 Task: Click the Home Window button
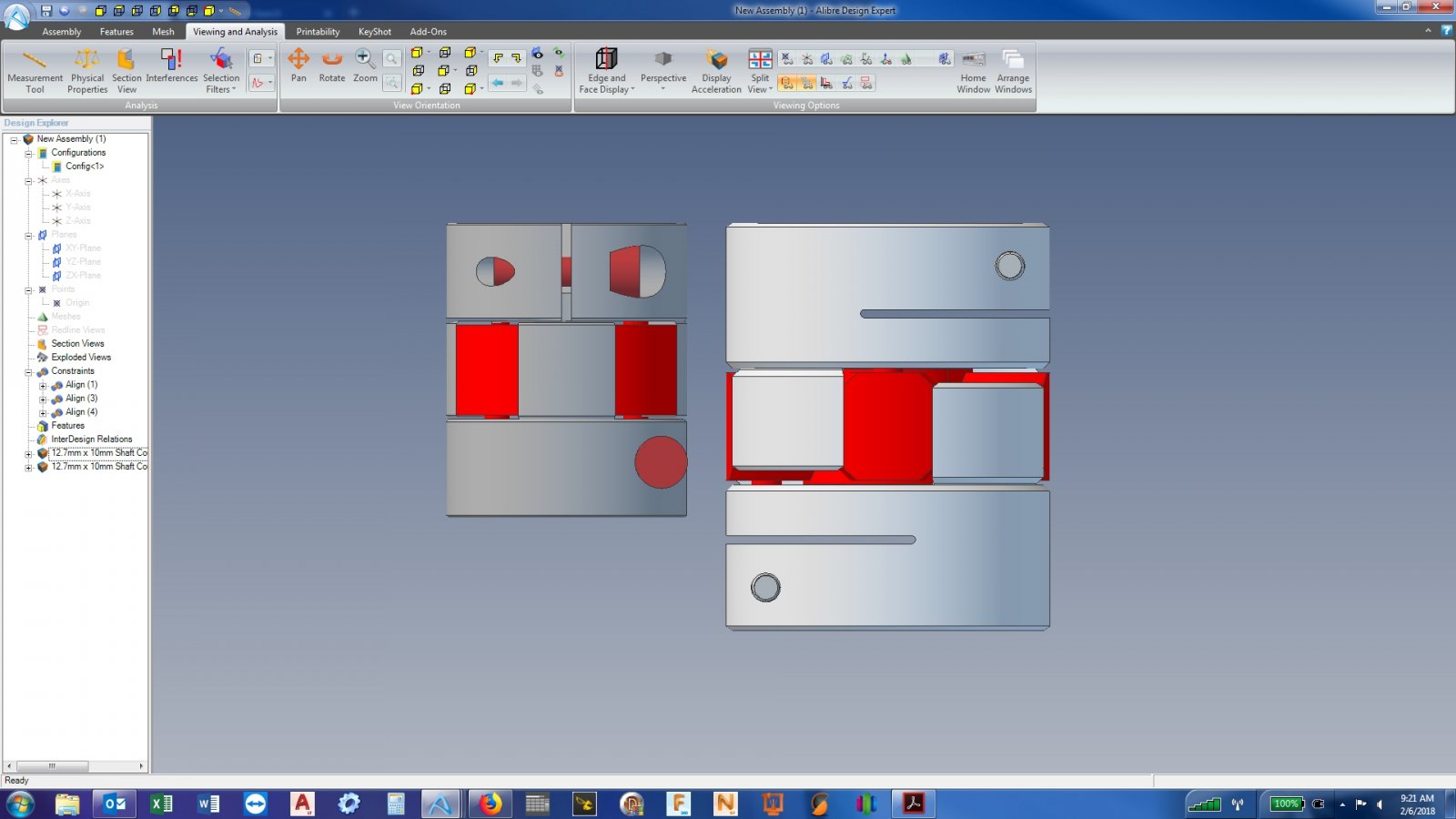tap(973, 71)
